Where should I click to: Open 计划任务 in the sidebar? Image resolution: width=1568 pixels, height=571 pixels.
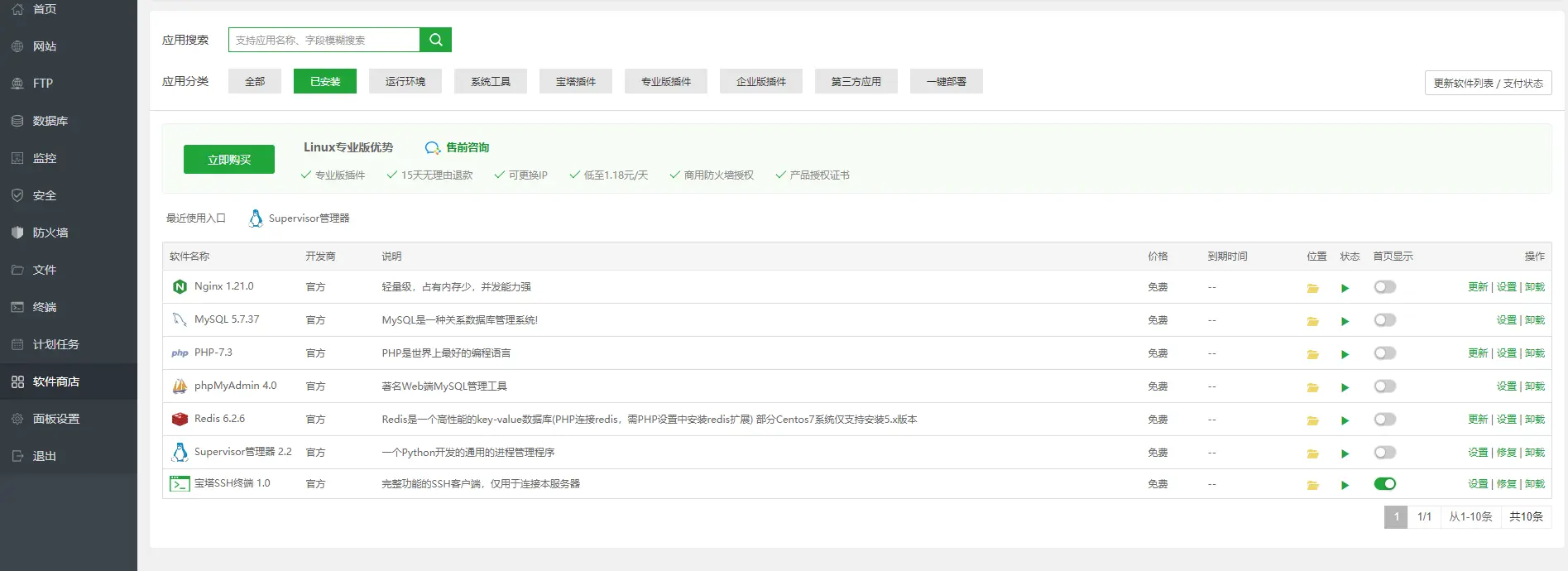[69, 344]
